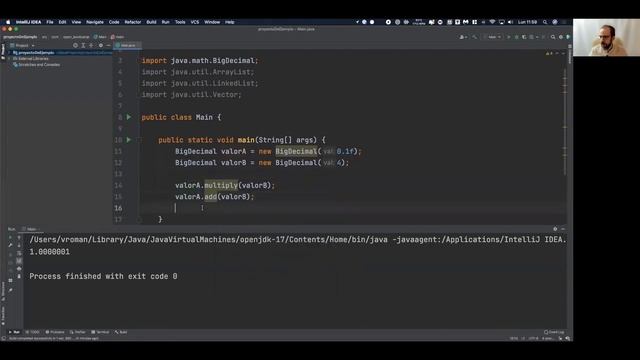
Task: Collapse main method code block
Action: pyautogui.click(x=139, y=140)
